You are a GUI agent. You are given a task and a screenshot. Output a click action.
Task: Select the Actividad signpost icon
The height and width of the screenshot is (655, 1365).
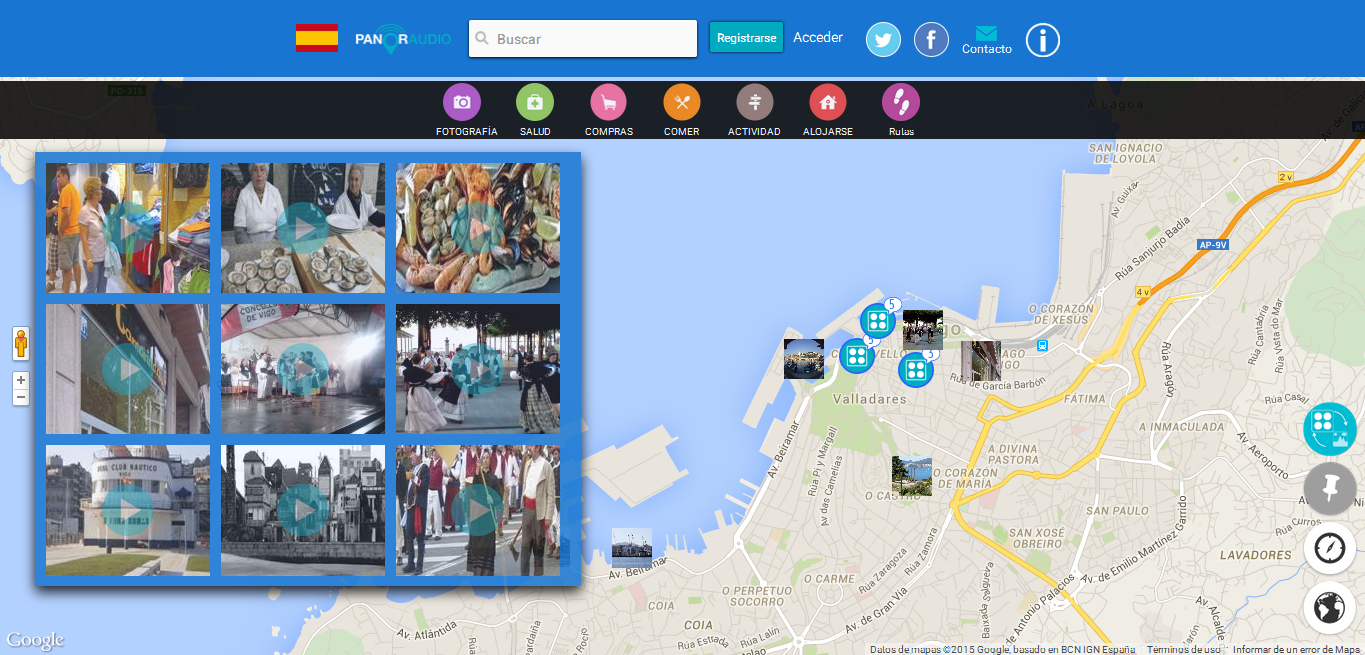(x=754, y=102)
